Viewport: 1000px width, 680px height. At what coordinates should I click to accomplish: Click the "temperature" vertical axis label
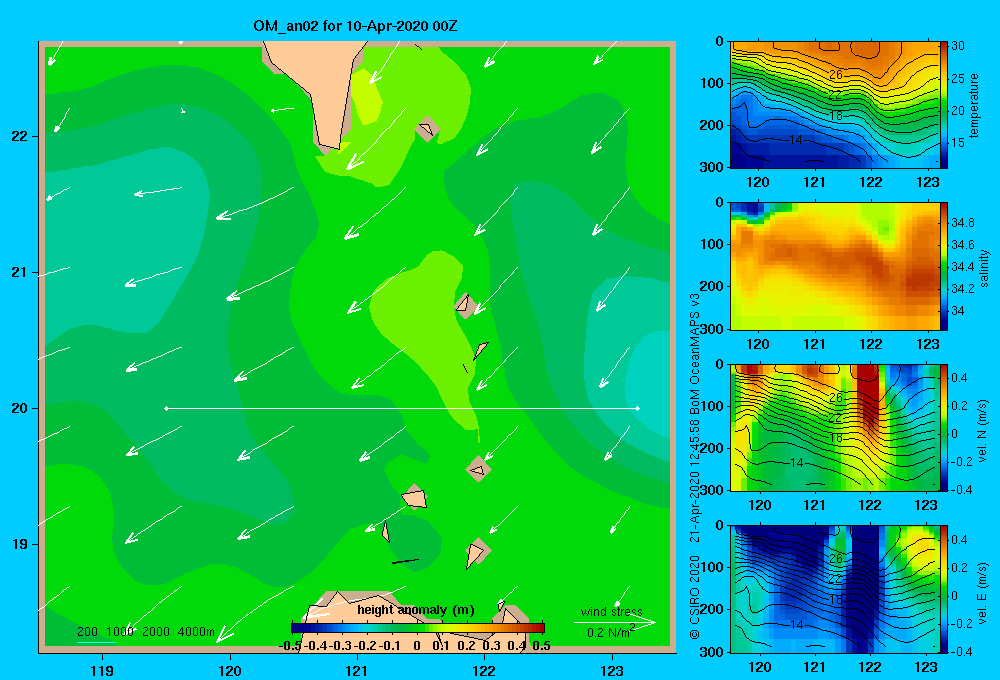coord(974,105)
